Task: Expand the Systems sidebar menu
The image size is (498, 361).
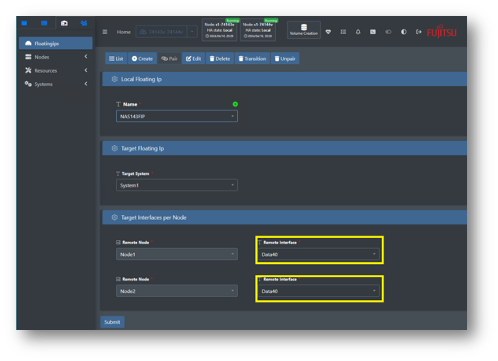Action: pyautogui.click(x=56, y=84)
